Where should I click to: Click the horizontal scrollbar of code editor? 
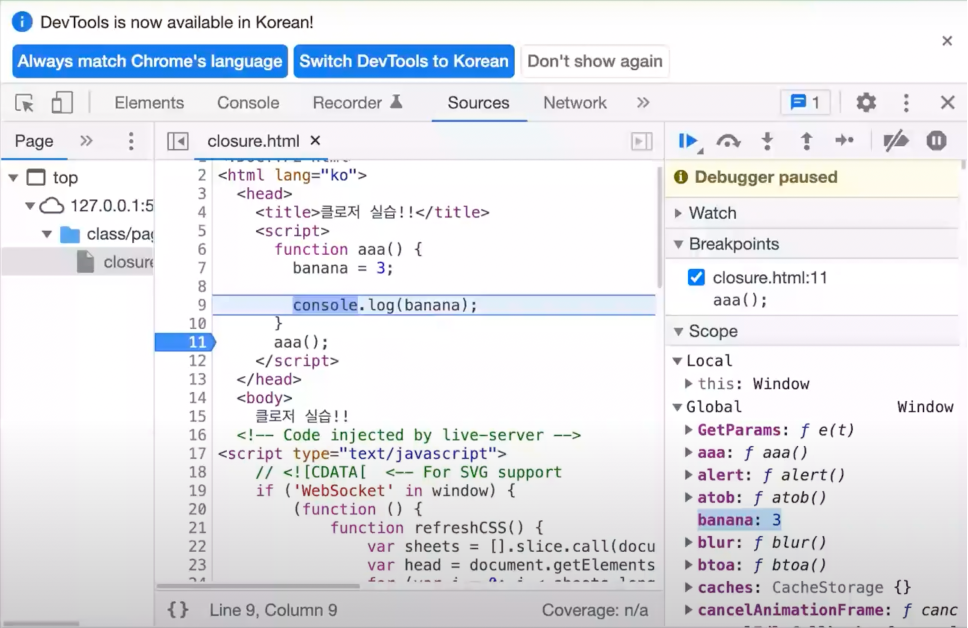pos(258,586)
